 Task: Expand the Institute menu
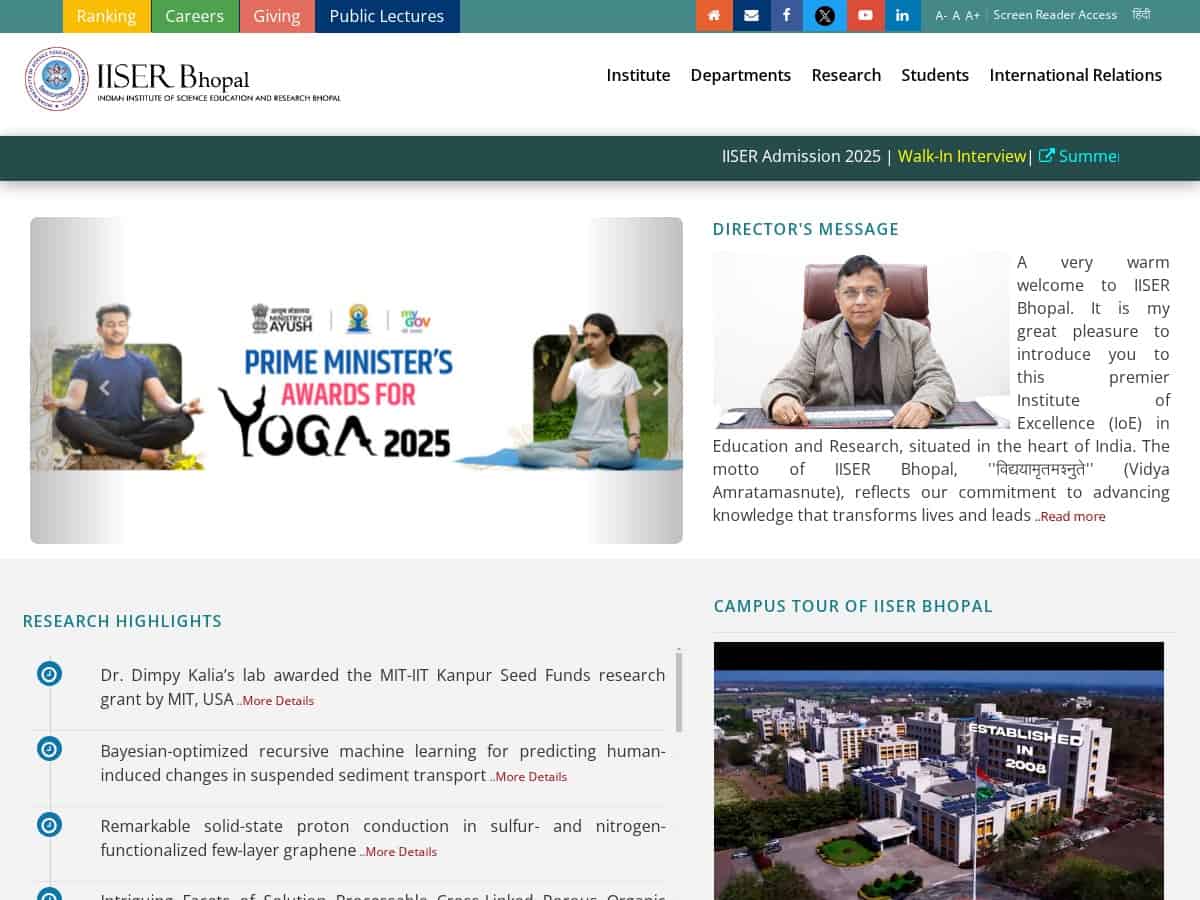coord(638,75)
